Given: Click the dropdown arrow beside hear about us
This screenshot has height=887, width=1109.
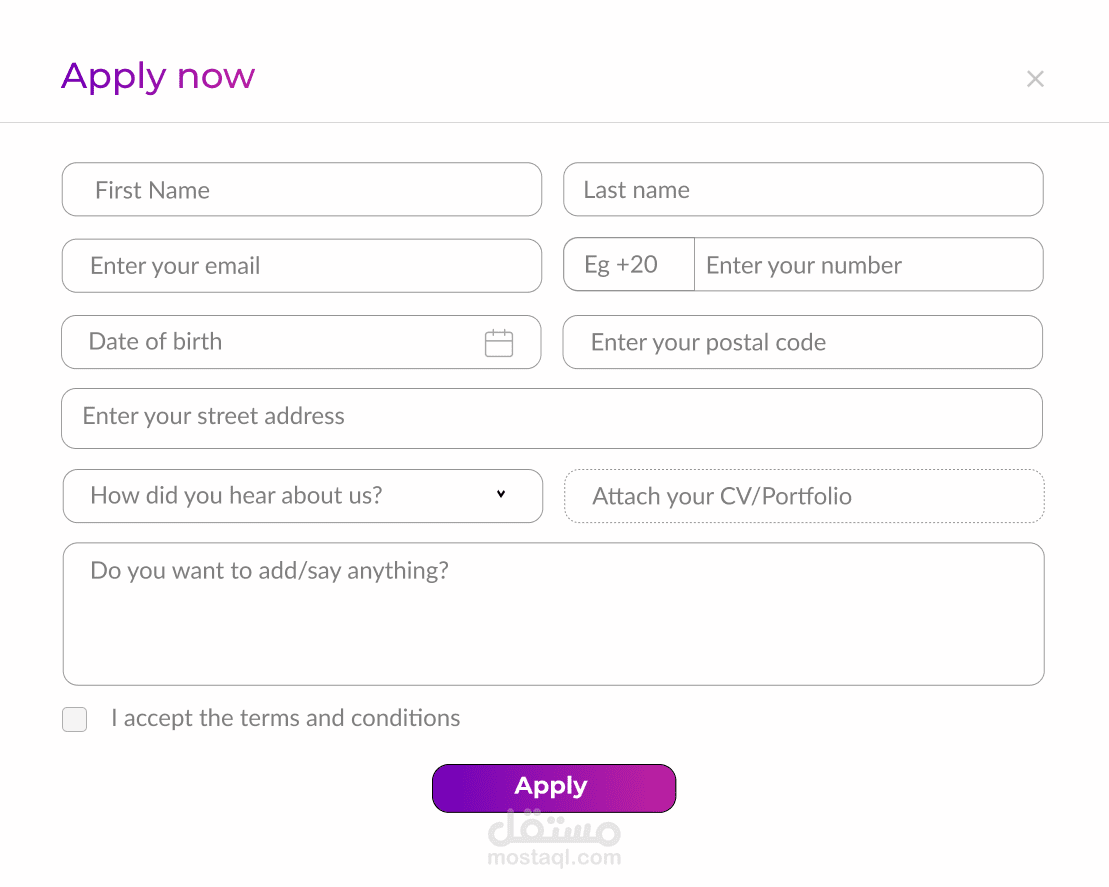Looking at the screenshot, I should 501,494.
